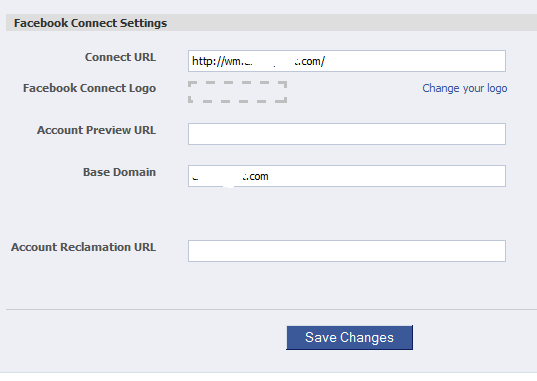The width and height of the screenshot is (537, 381).
Task: Click the Connect URL label
Action: [120, 57]
